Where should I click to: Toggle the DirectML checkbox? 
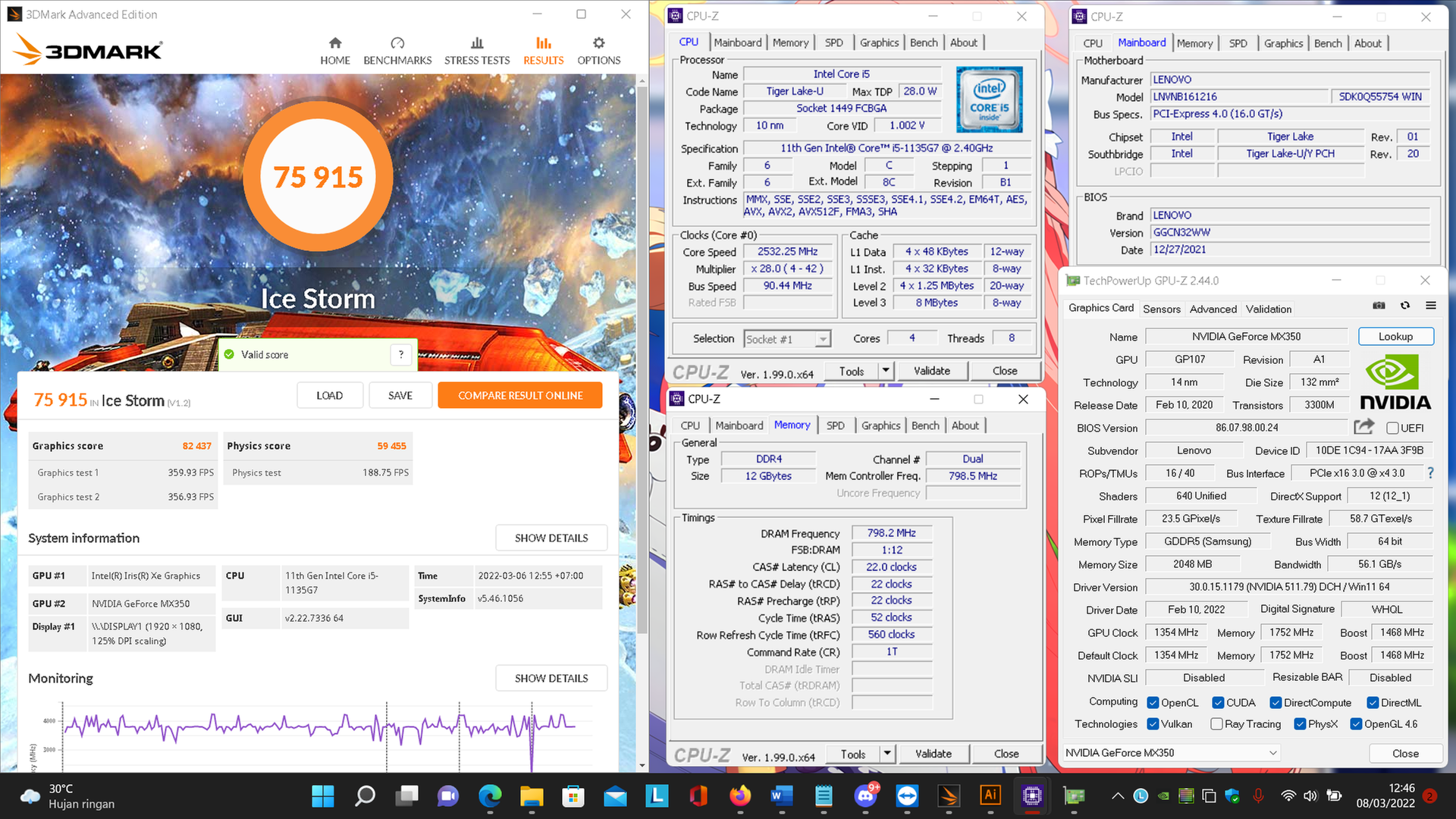(x=1373, y=702)
